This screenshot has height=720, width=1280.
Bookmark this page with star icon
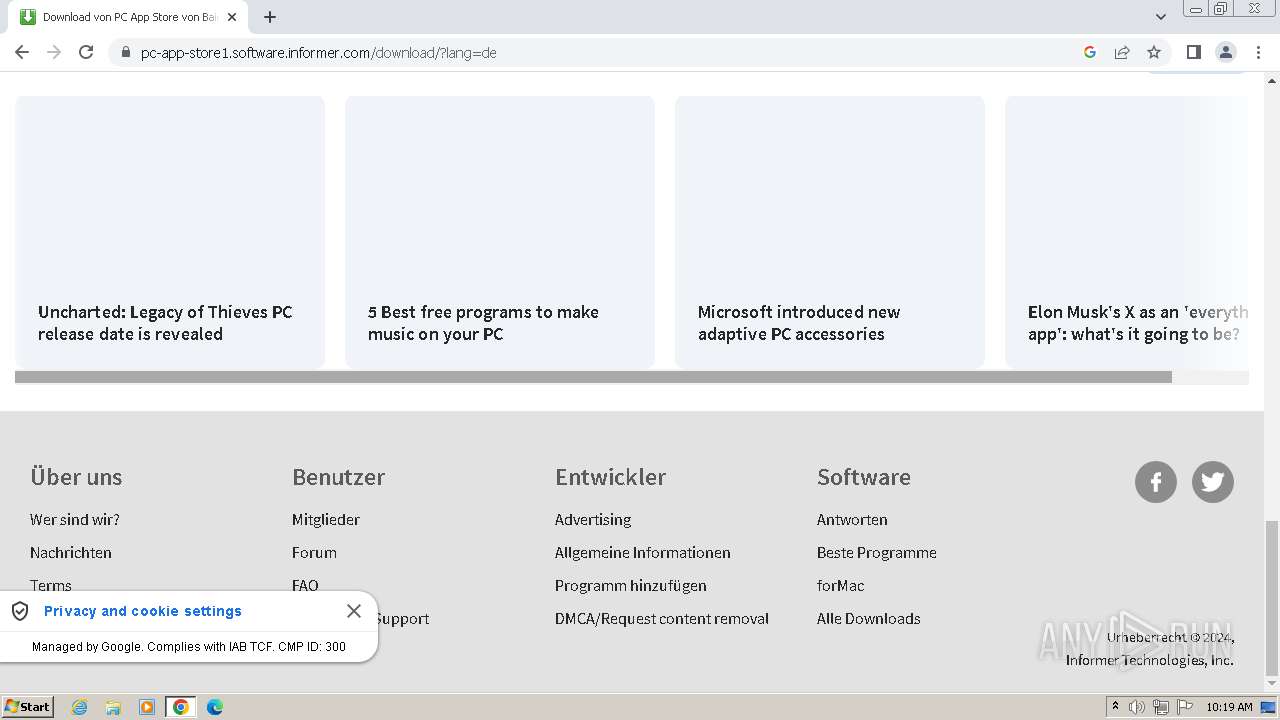[x=1154, y=52]
